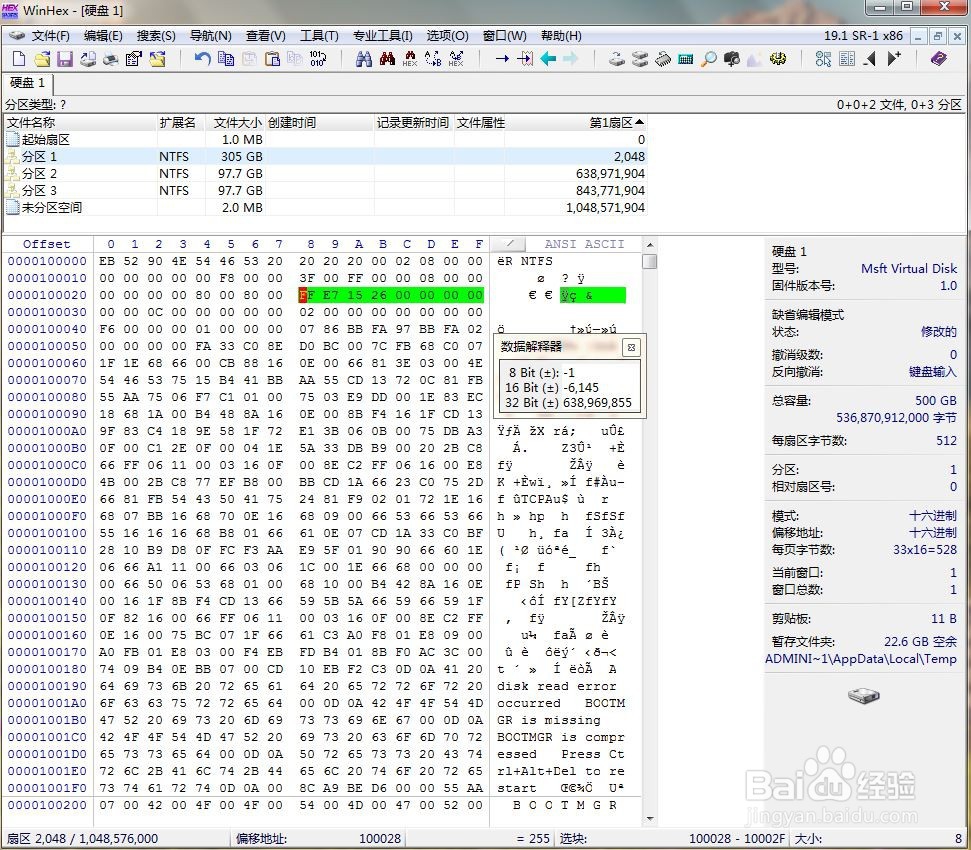Open the replace text A-to-B icon
This screenshot has height=850, width=971.
tap(433, 59)
